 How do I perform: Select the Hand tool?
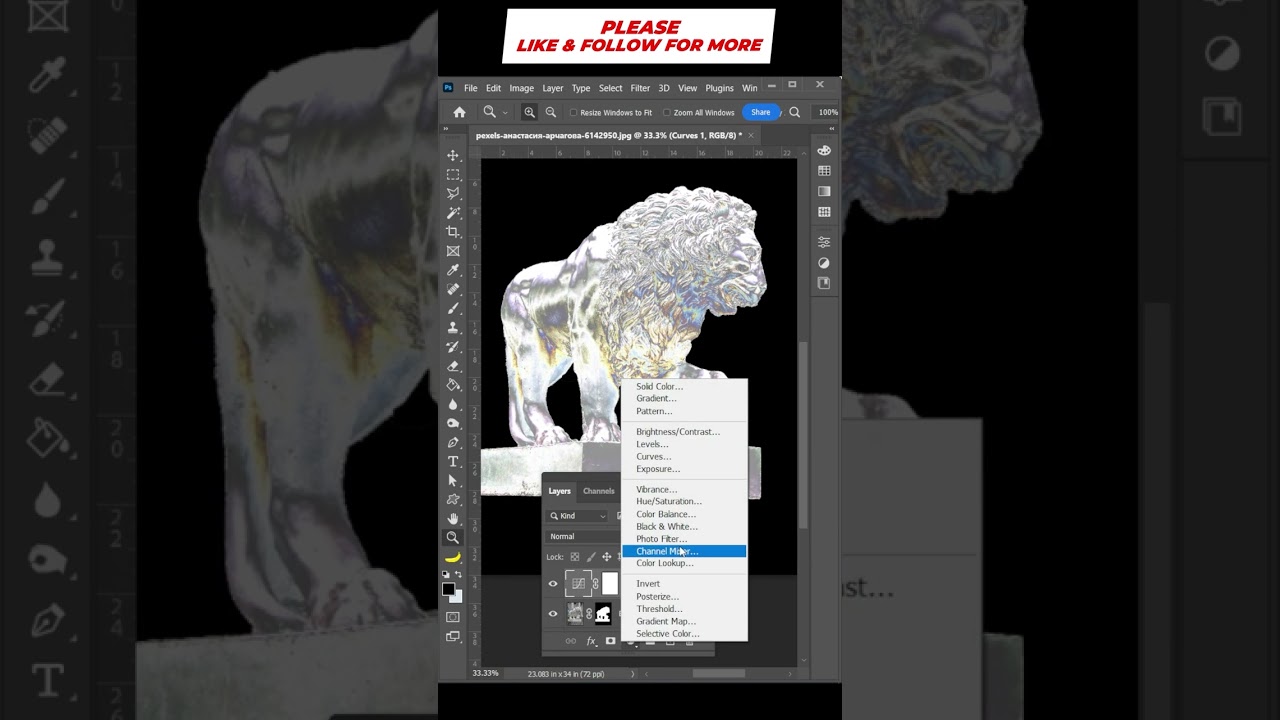tap(453, 518)
